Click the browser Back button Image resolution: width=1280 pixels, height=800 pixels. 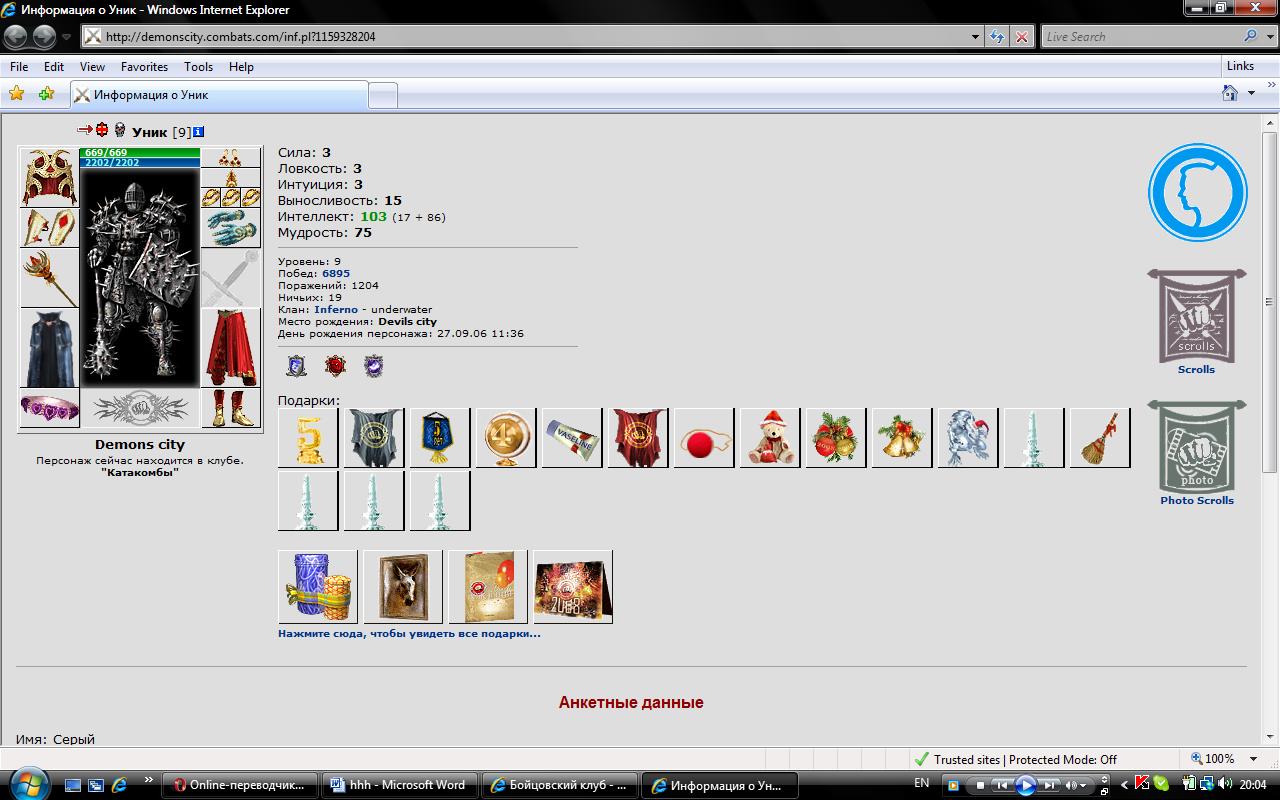[16, 37]
